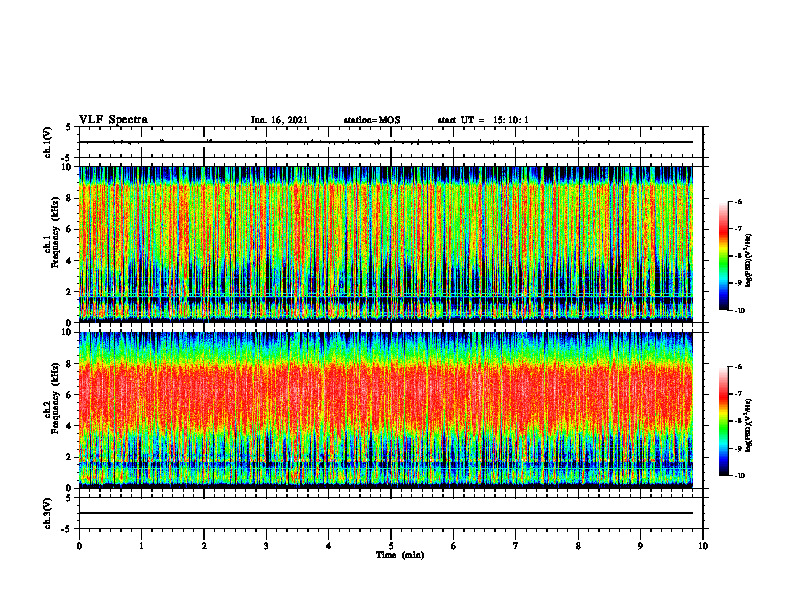792x612 pixels.
Task: Click the ch.1 voltage waveform trace
Action: [x=386, y=142]
